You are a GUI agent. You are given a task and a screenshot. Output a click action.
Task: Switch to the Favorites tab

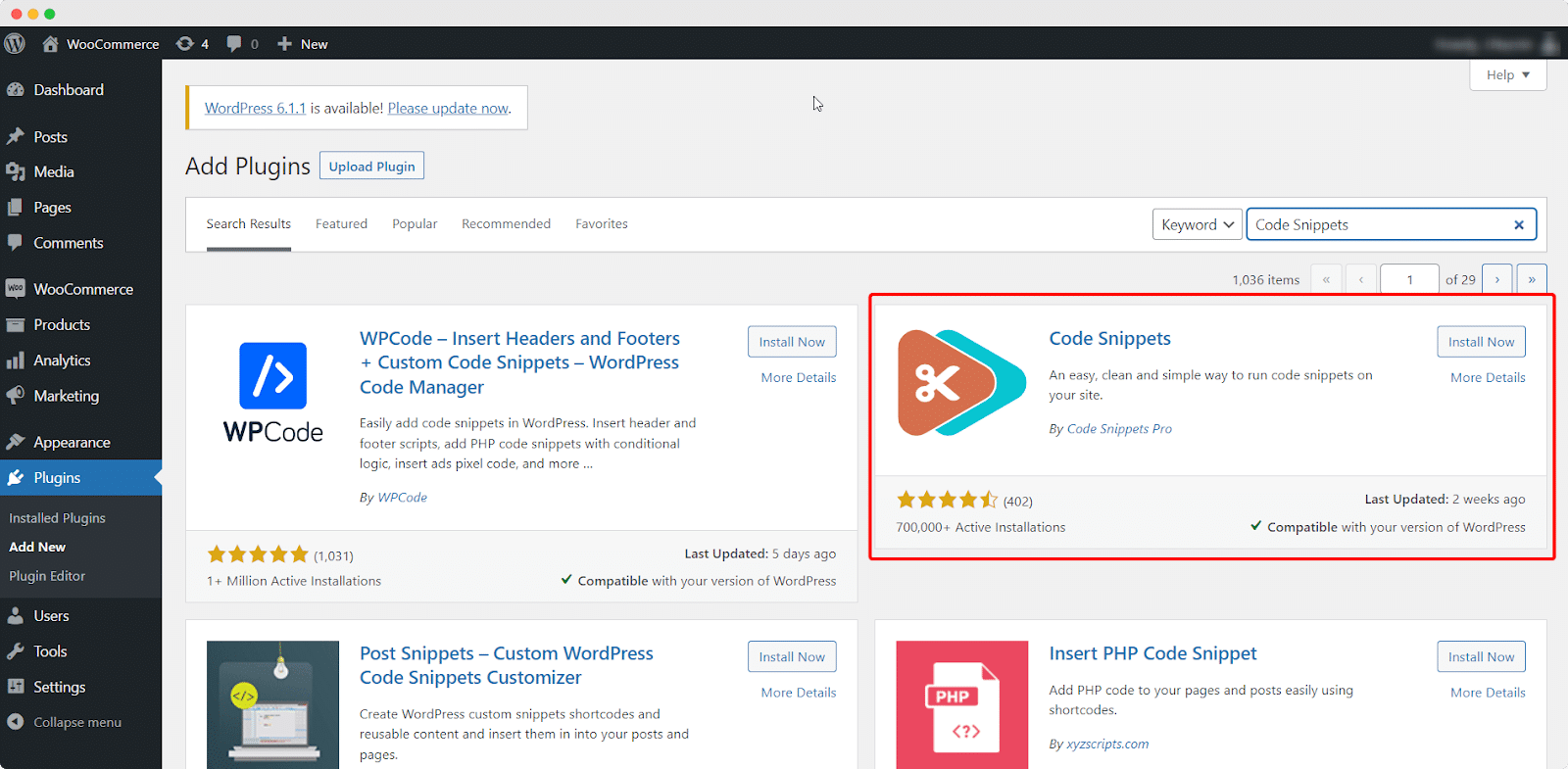602,223
